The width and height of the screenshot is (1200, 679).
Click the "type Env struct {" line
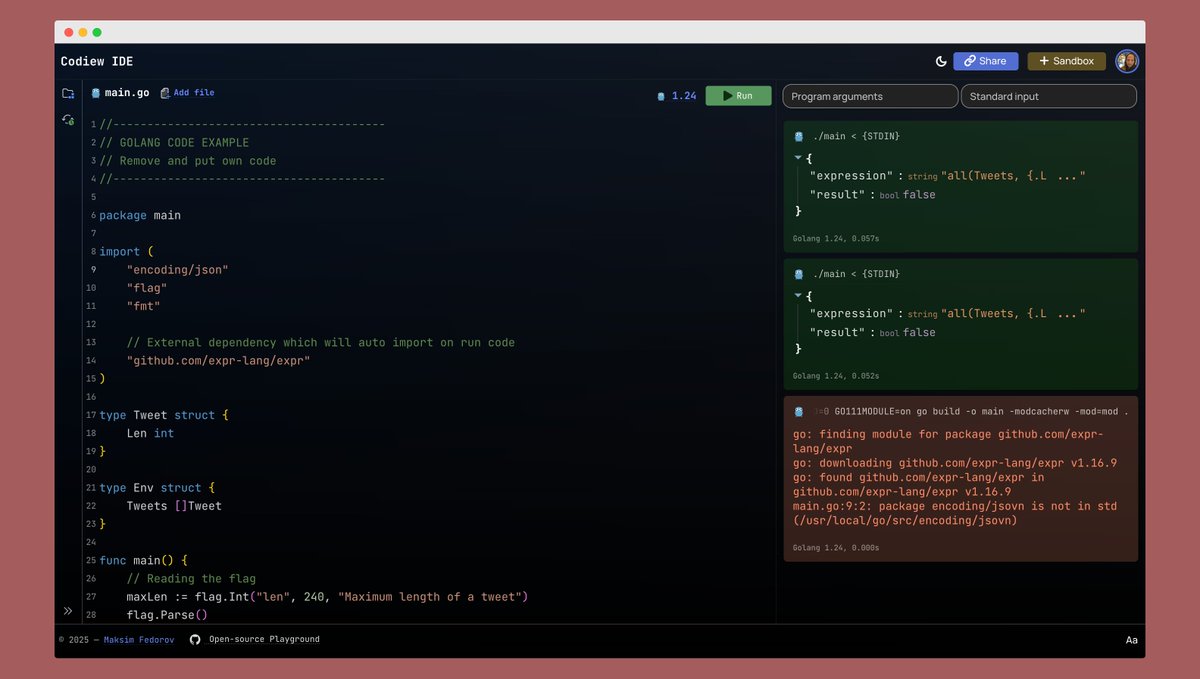click(x=157, y=488)
